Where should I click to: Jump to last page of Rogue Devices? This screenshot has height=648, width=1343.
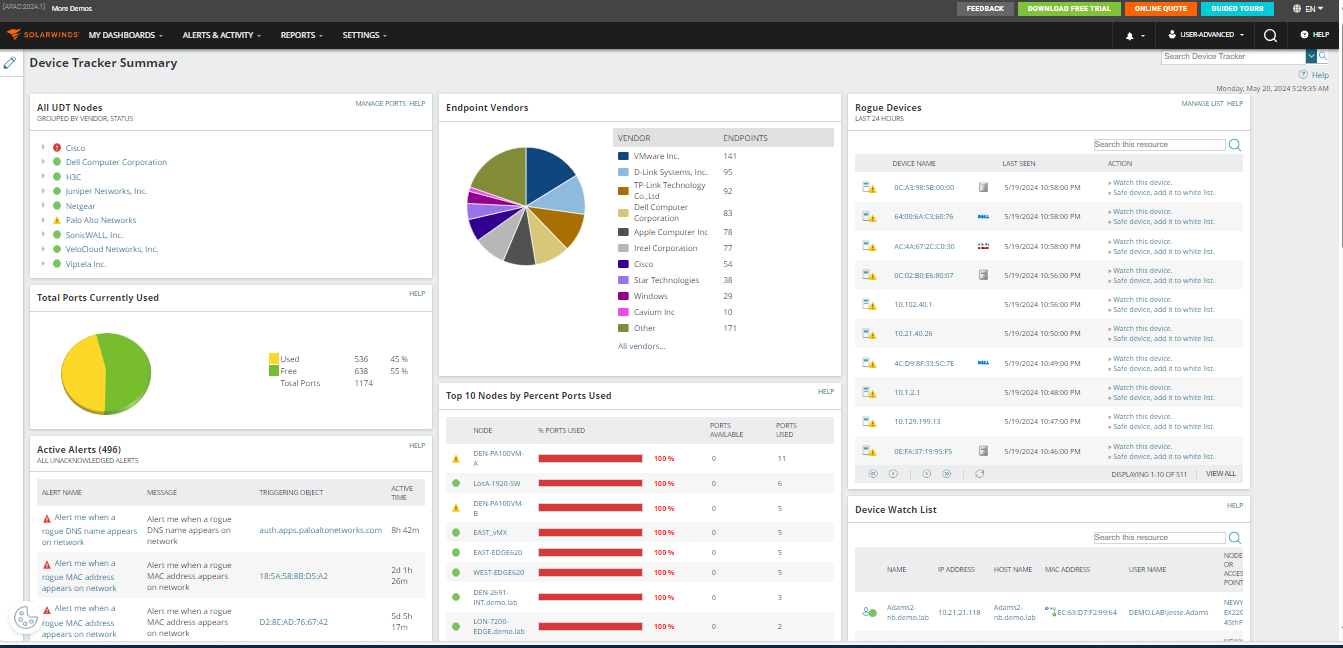coord(946,473)
